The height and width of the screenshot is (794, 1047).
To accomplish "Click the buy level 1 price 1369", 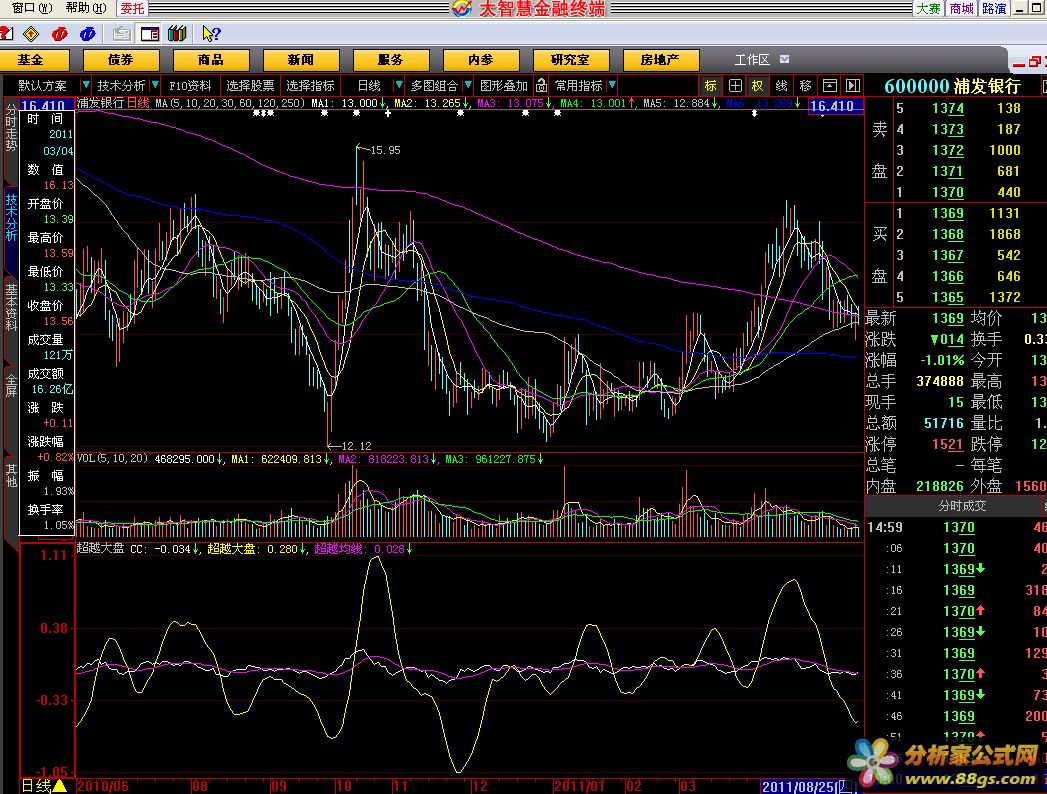I will click(x=948, y=213).
